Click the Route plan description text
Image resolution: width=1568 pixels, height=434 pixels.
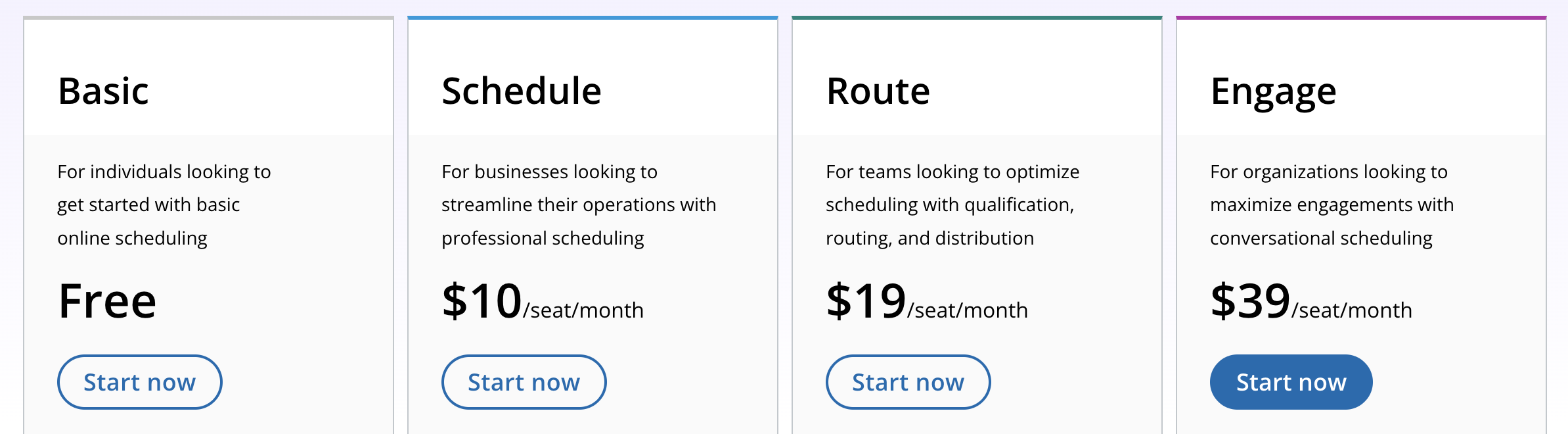[x=951, y=204]
